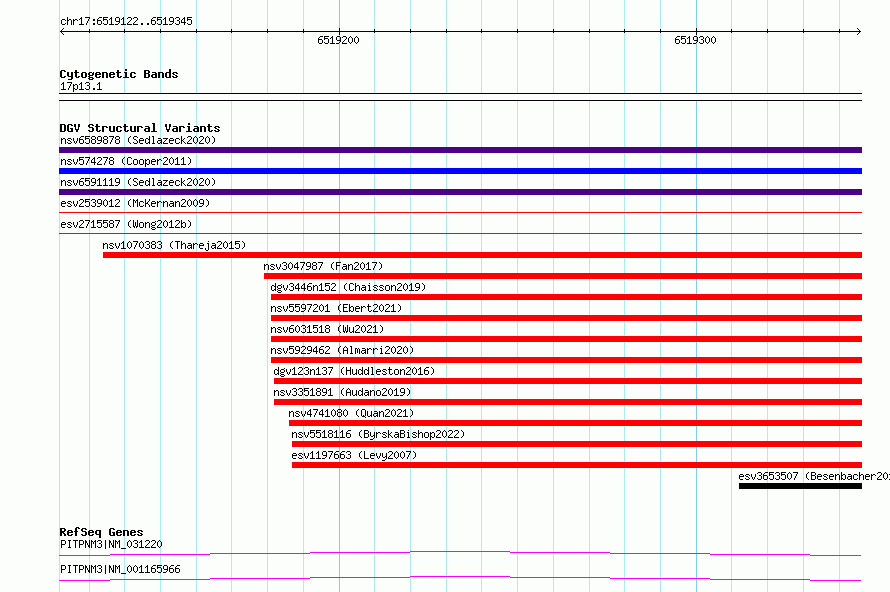
Task: Open variant label nsv5518116 (ByrskaBishop2022)
Action: point(378,434)
